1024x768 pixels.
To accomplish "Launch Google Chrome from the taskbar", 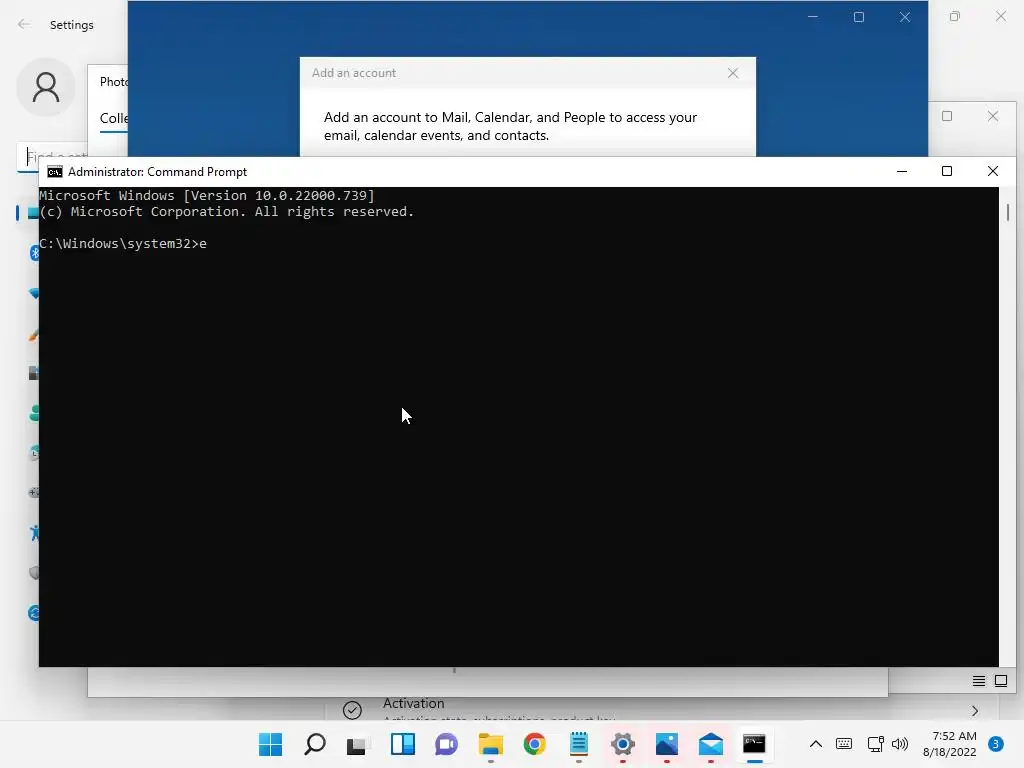I will click(534, 744).
